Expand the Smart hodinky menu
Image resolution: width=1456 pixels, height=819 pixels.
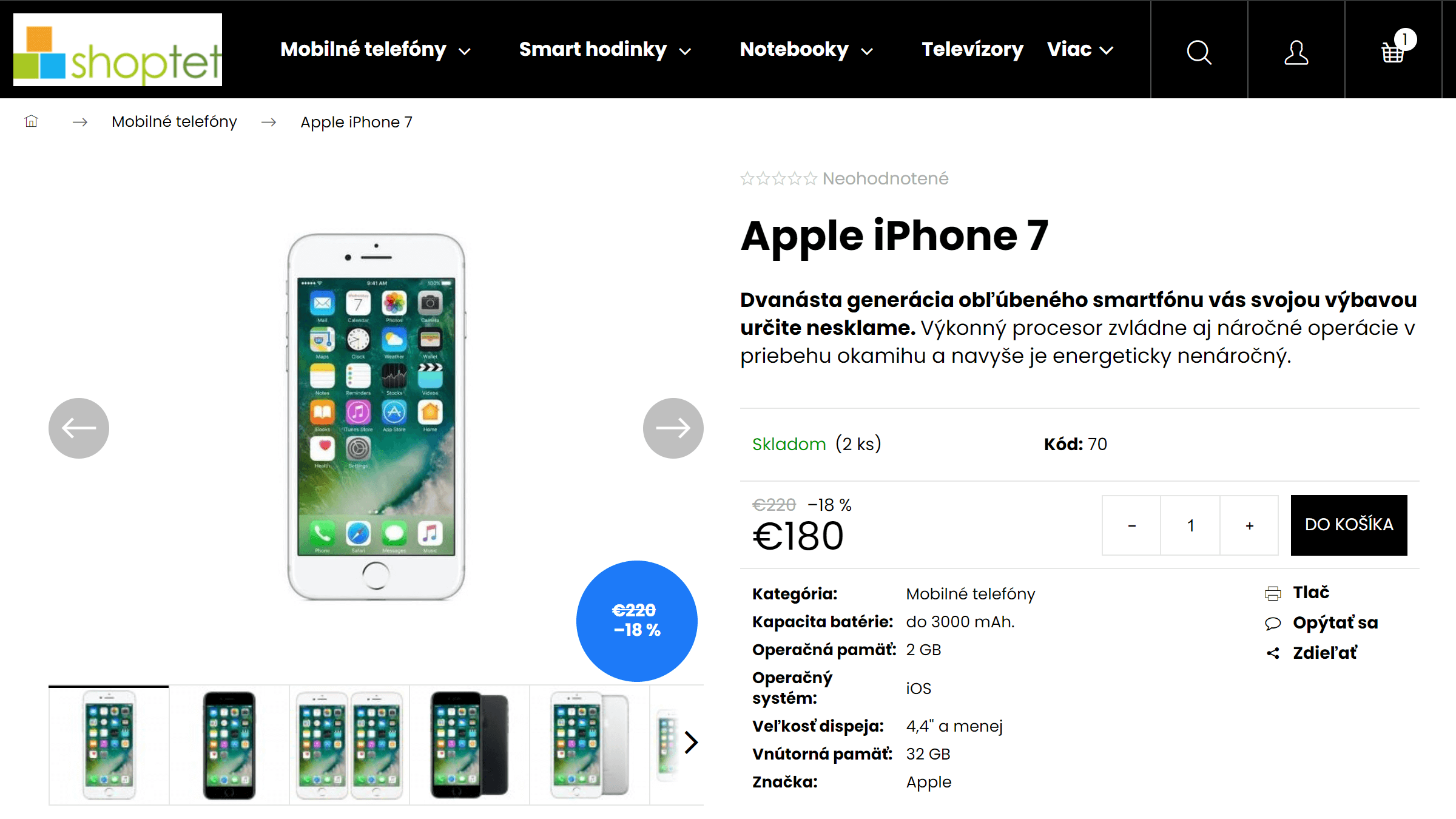pos(605,50)
